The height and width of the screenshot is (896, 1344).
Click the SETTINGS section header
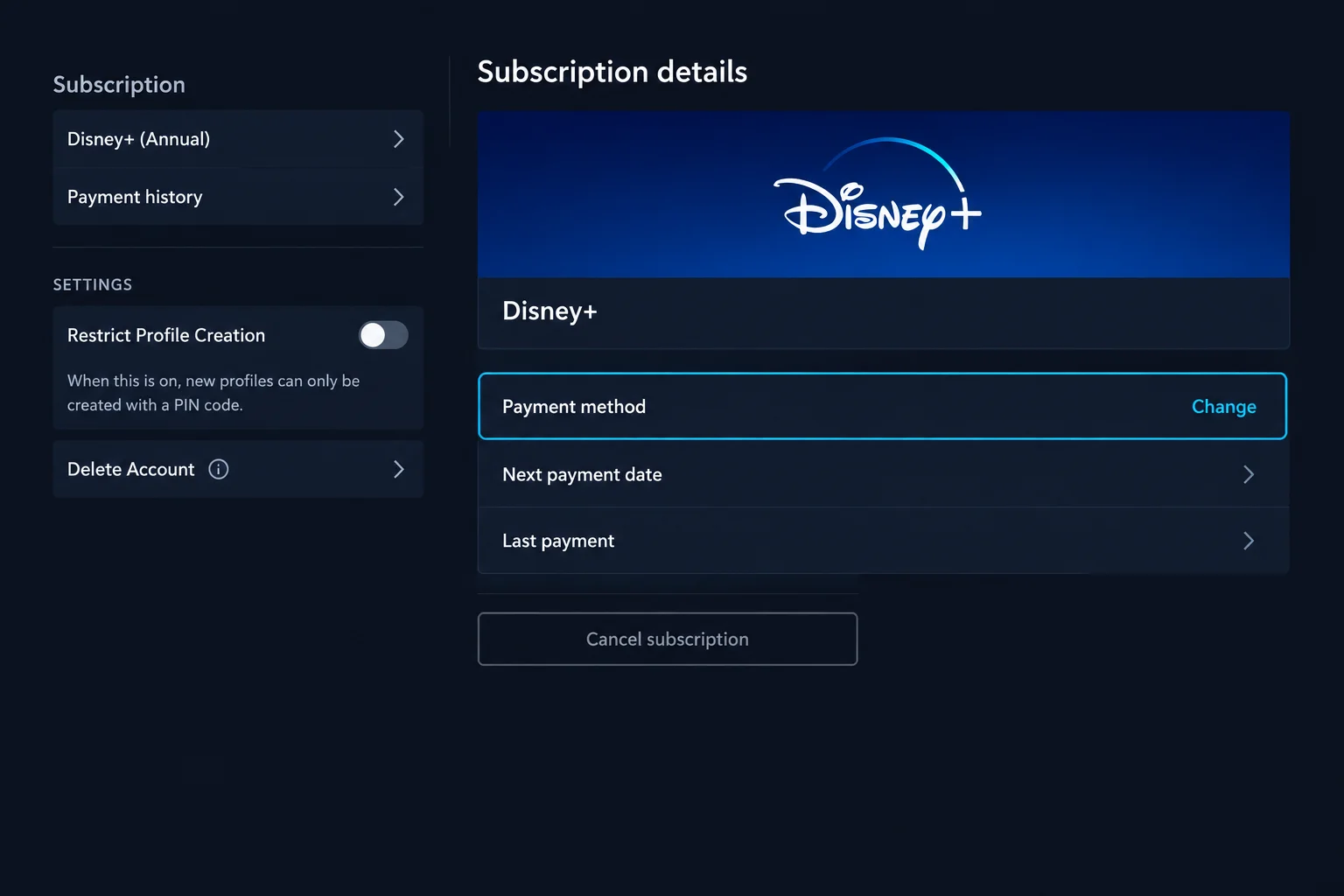(x=93, y=284)
